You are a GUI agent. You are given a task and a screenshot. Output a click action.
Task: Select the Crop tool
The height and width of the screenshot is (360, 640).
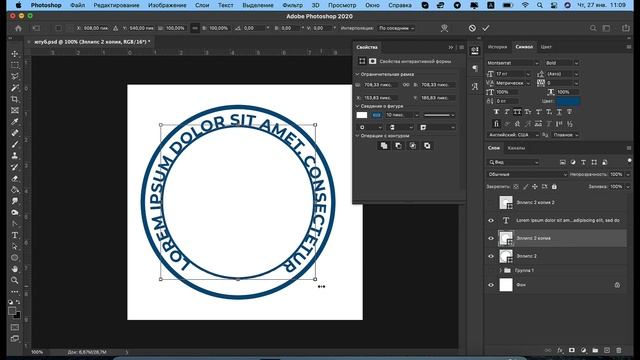pos(15,99)
